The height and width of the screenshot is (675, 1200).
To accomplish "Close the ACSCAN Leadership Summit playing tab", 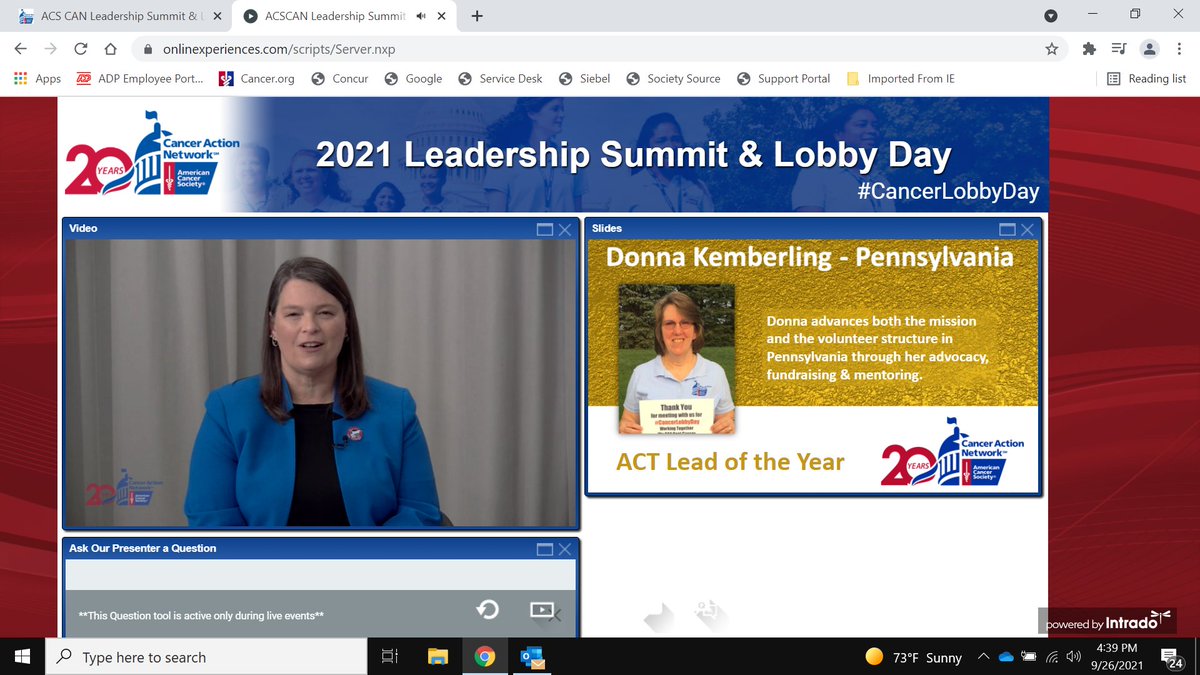I will [x=443, y=16].
